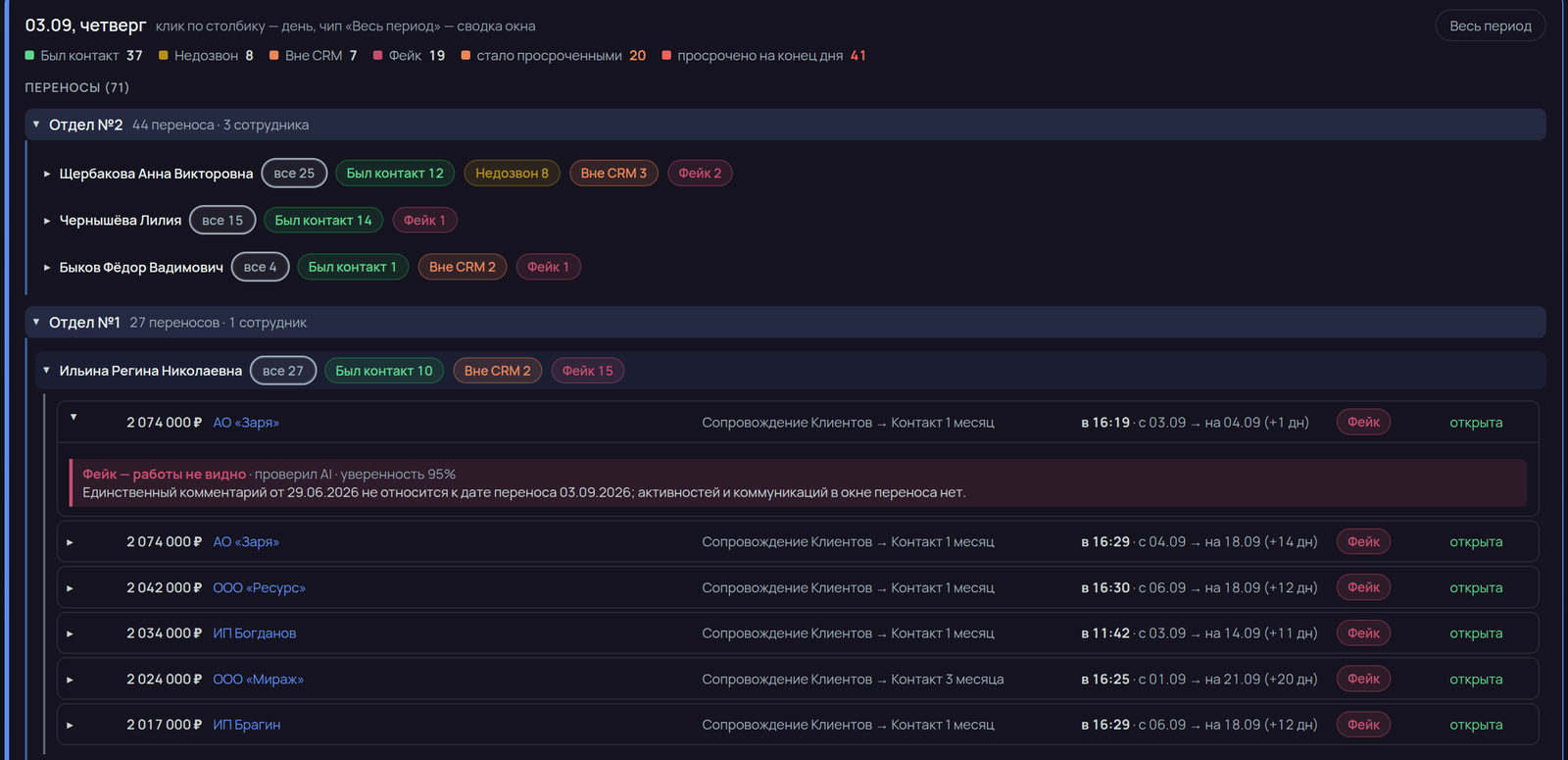Screen dimensions: 1568x760
Task: Collapse the Отдел №2 section
Action: point(36,125)
